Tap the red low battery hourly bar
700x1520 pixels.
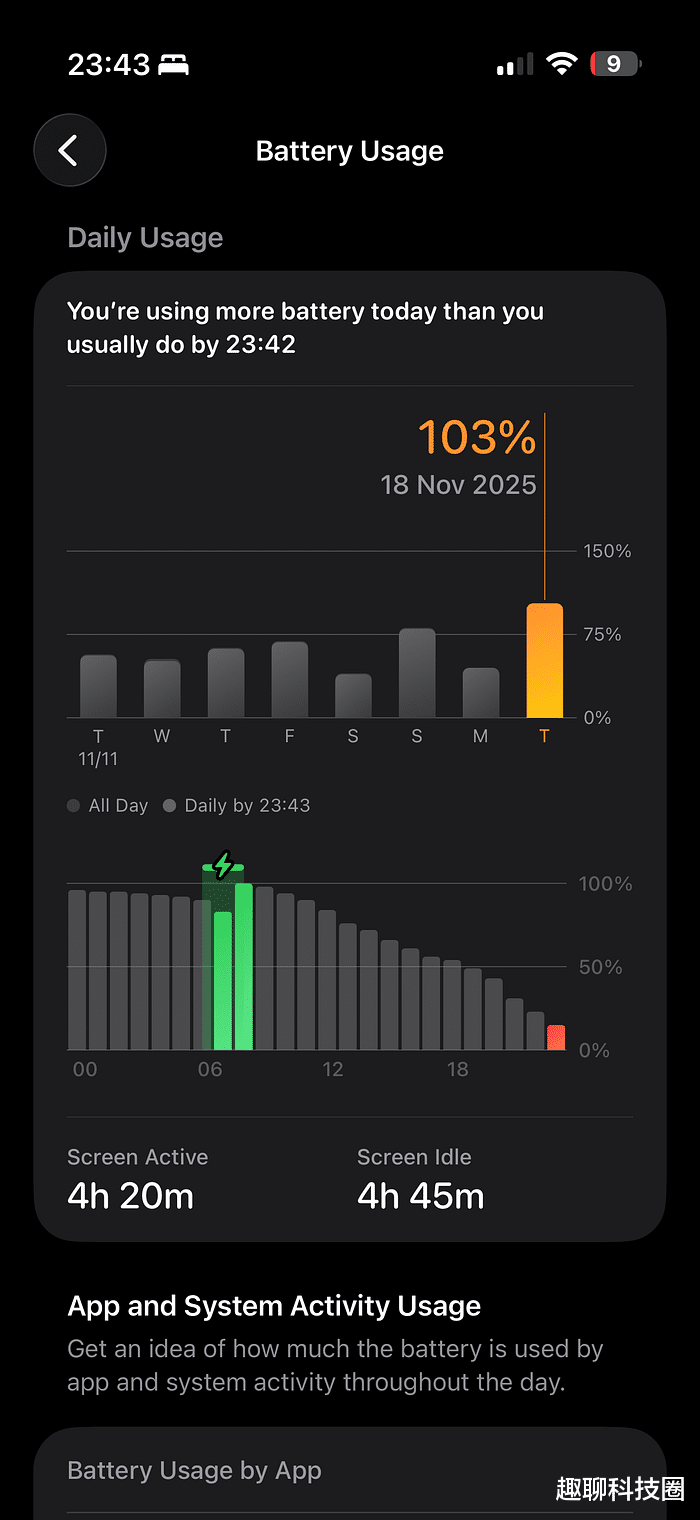[x=555, y=1037]
